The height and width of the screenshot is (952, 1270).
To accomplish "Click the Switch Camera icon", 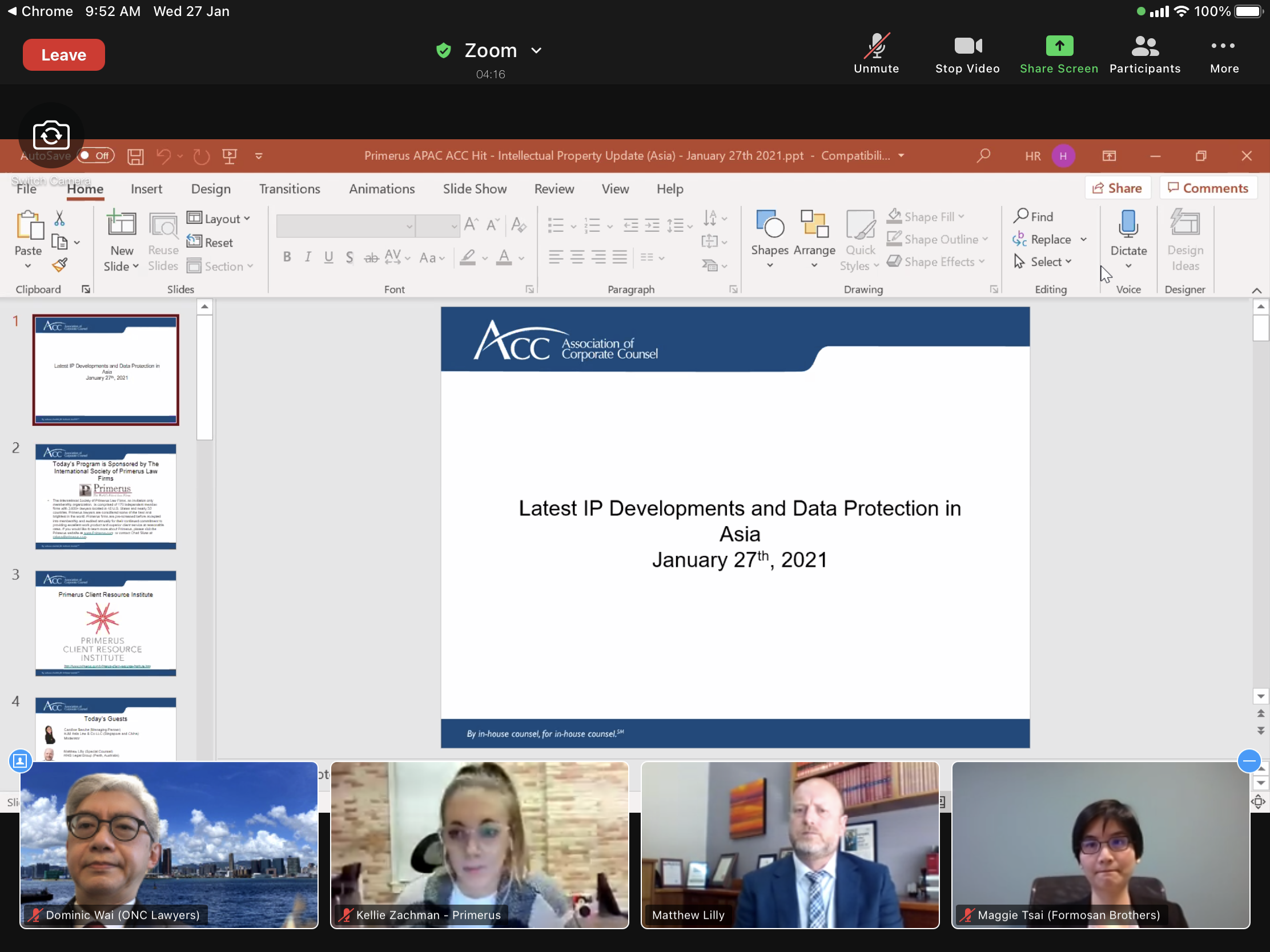I will click(x=51, y=135).
